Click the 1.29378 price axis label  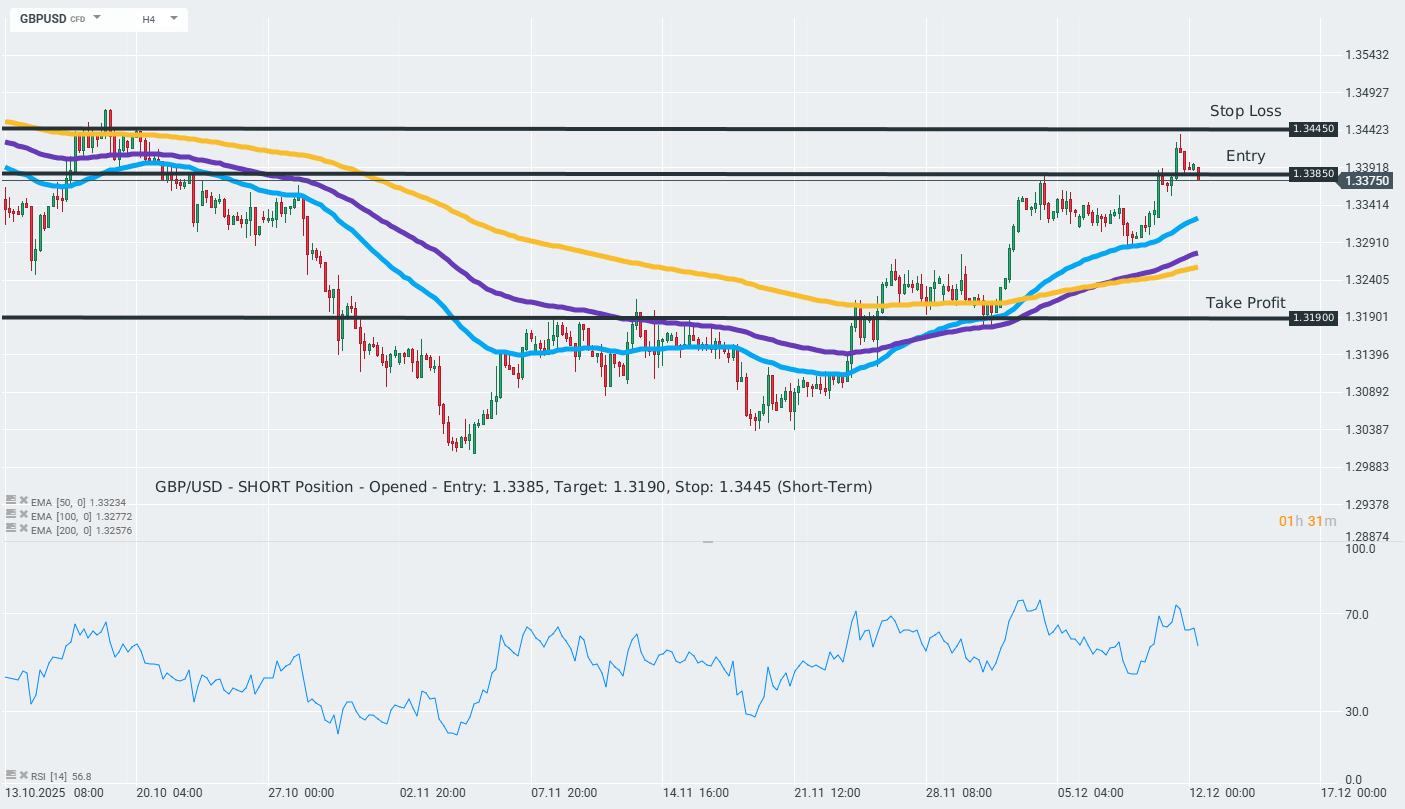tap(1367, 504)
